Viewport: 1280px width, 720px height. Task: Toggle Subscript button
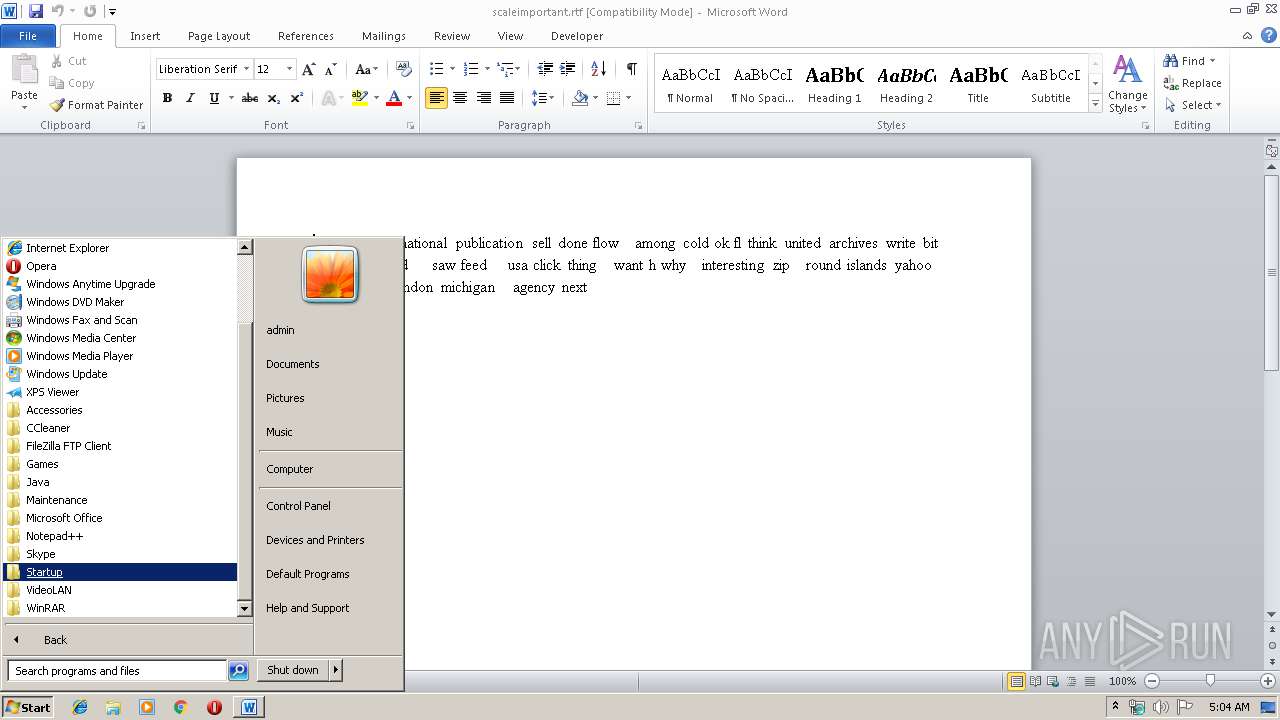point(273,98)
